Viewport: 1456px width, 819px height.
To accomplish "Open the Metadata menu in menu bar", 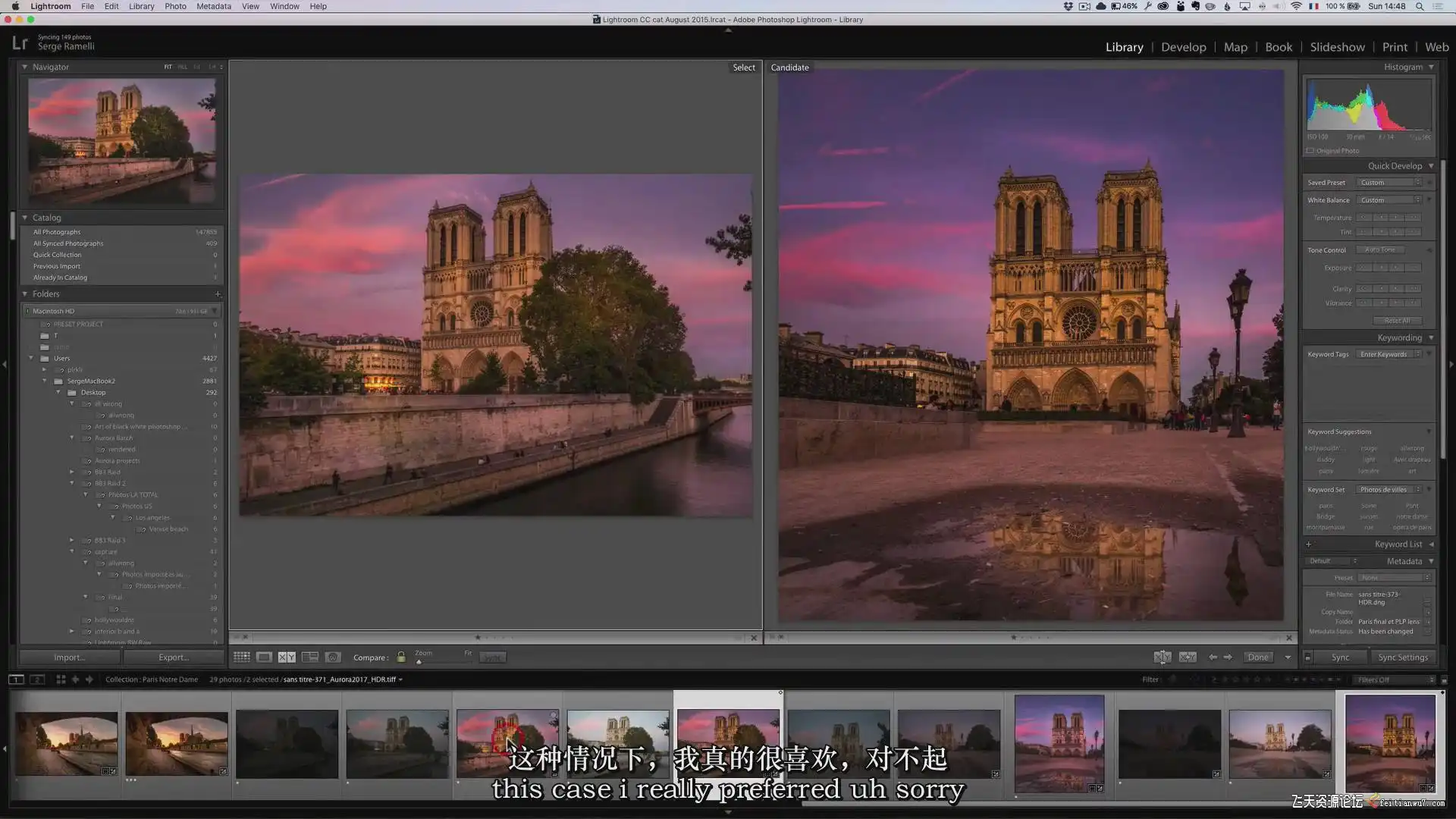I will click(214, 6).
